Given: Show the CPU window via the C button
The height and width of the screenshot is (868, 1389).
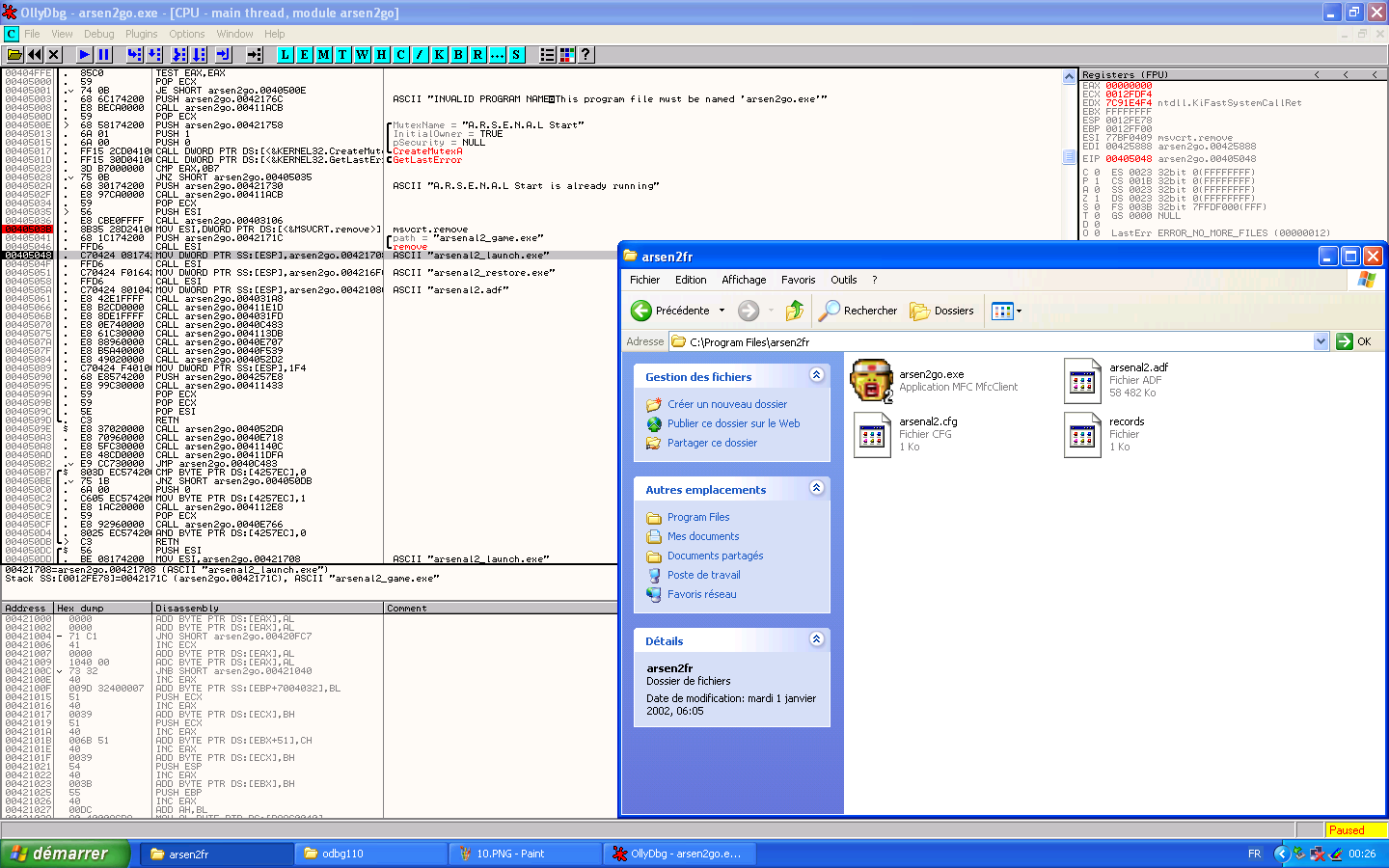Looking at the screenshot, I should (x=400, y=55).
